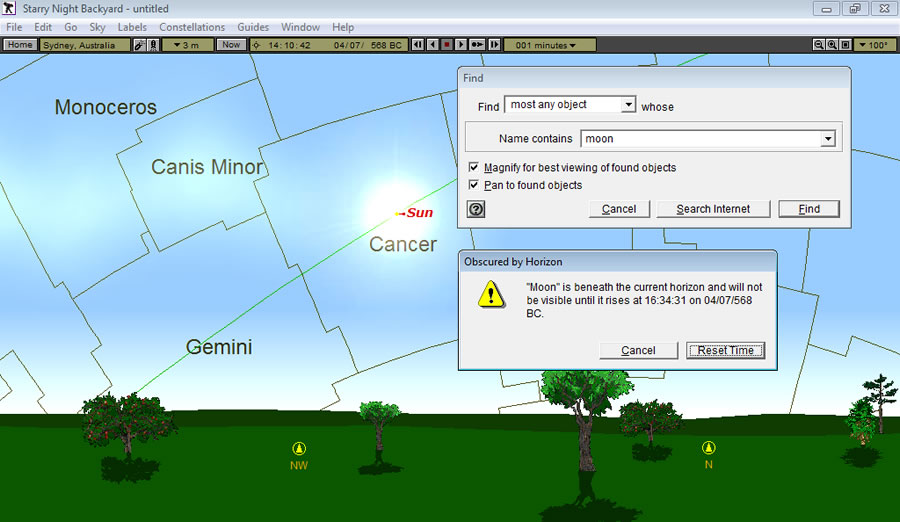This screenshot has width=900, height=522.
Task: Step time forward one increment
Action: [494, 45]
